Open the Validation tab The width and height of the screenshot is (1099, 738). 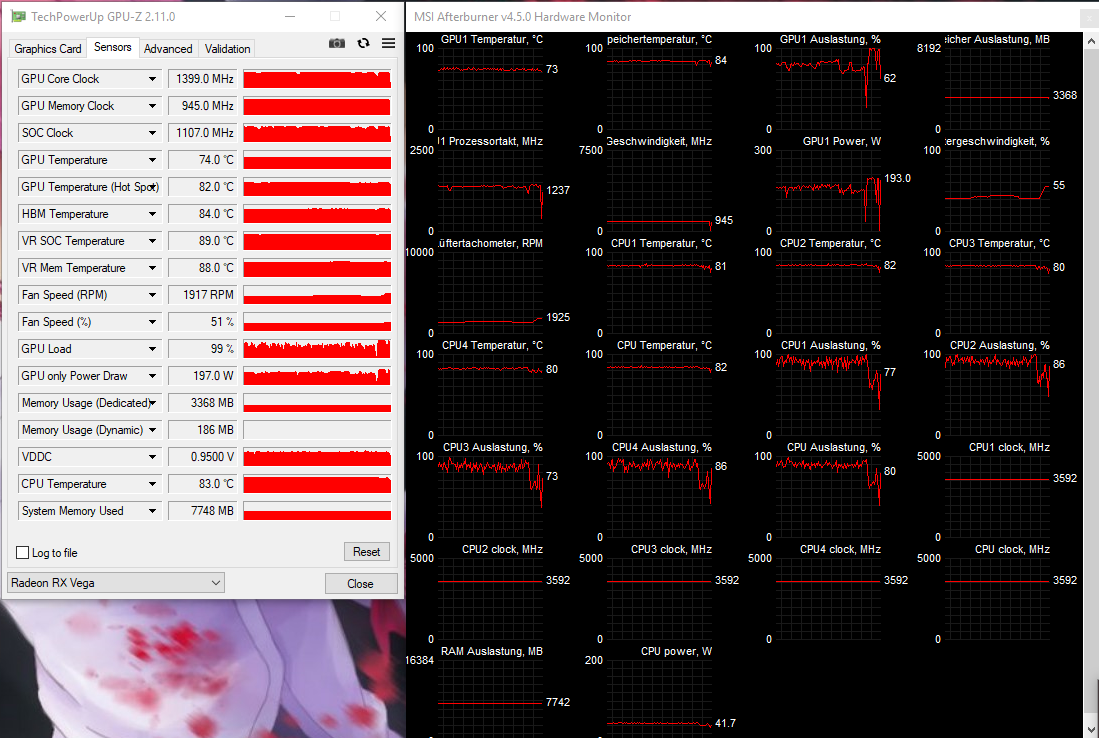pyautogui.click(x=227, y=48)
